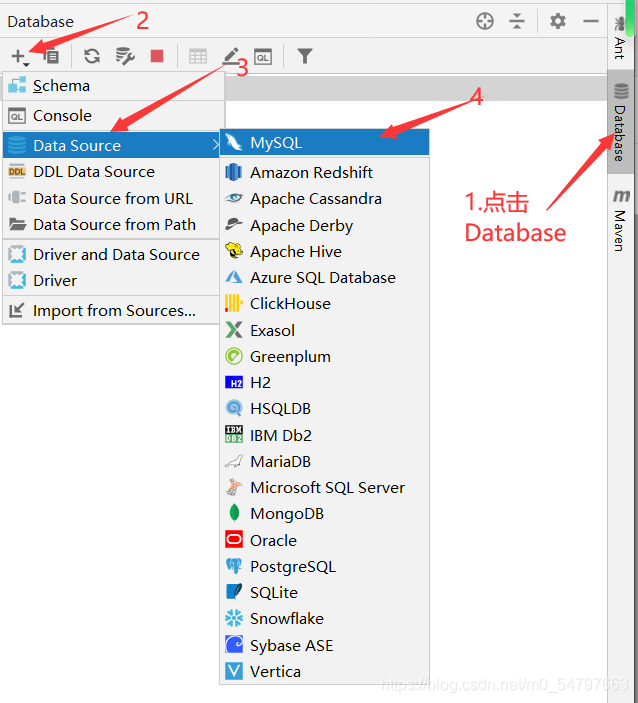Viewport: 638px width, 703px height.
Task: Click the Filter funnel icon
Action: click(x=305, y=56)
